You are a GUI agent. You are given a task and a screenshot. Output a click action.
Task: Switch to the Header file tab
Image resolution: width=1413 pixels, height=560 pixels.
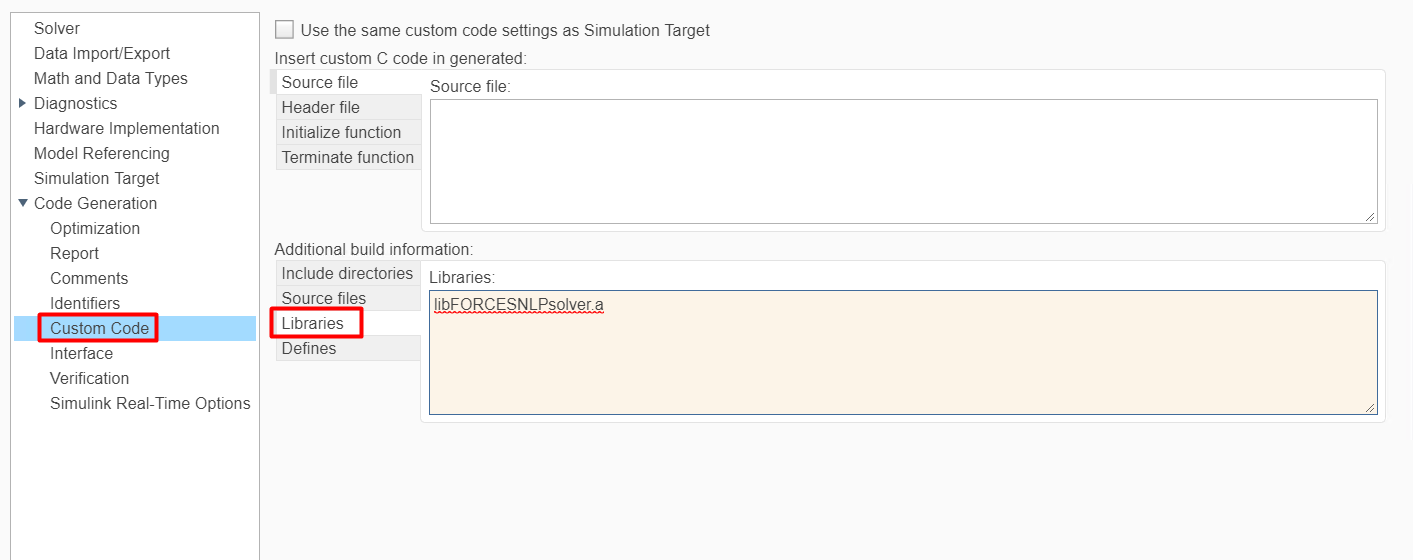(x=320, y=107)
